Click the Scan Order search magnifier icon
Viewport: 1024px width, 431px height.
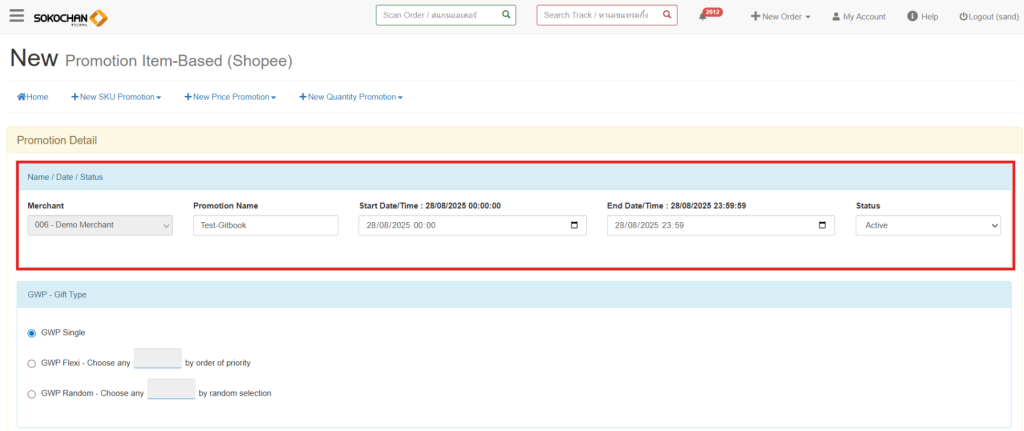506,15
